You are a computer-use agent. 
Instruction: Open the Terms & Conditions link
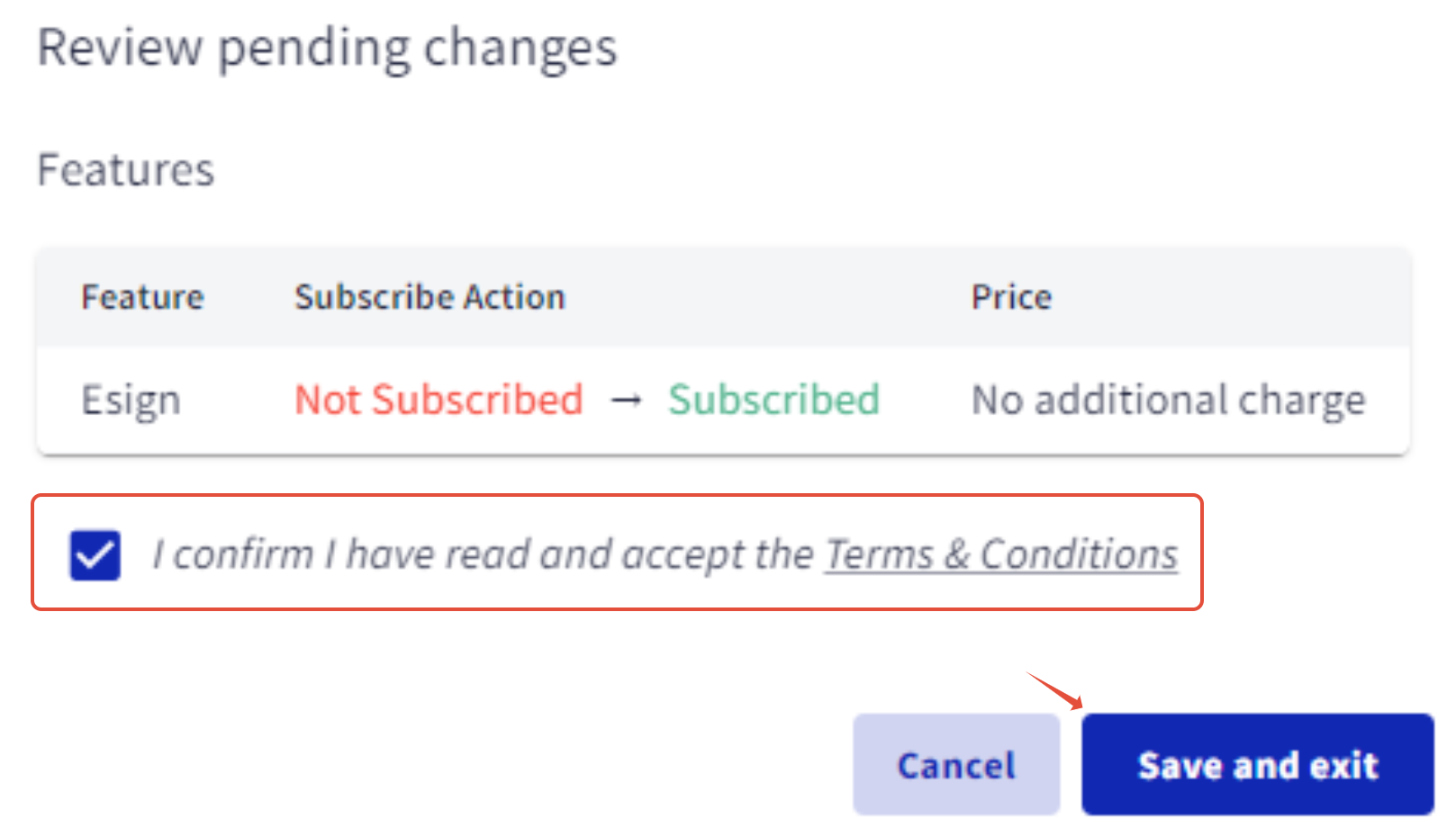[x=1002, y=554]
